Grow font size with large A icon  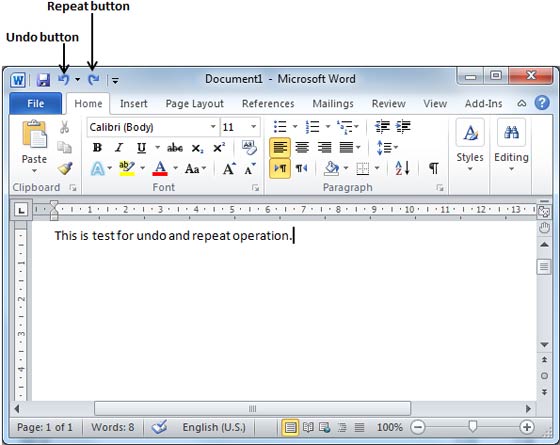tap(229, 169)
